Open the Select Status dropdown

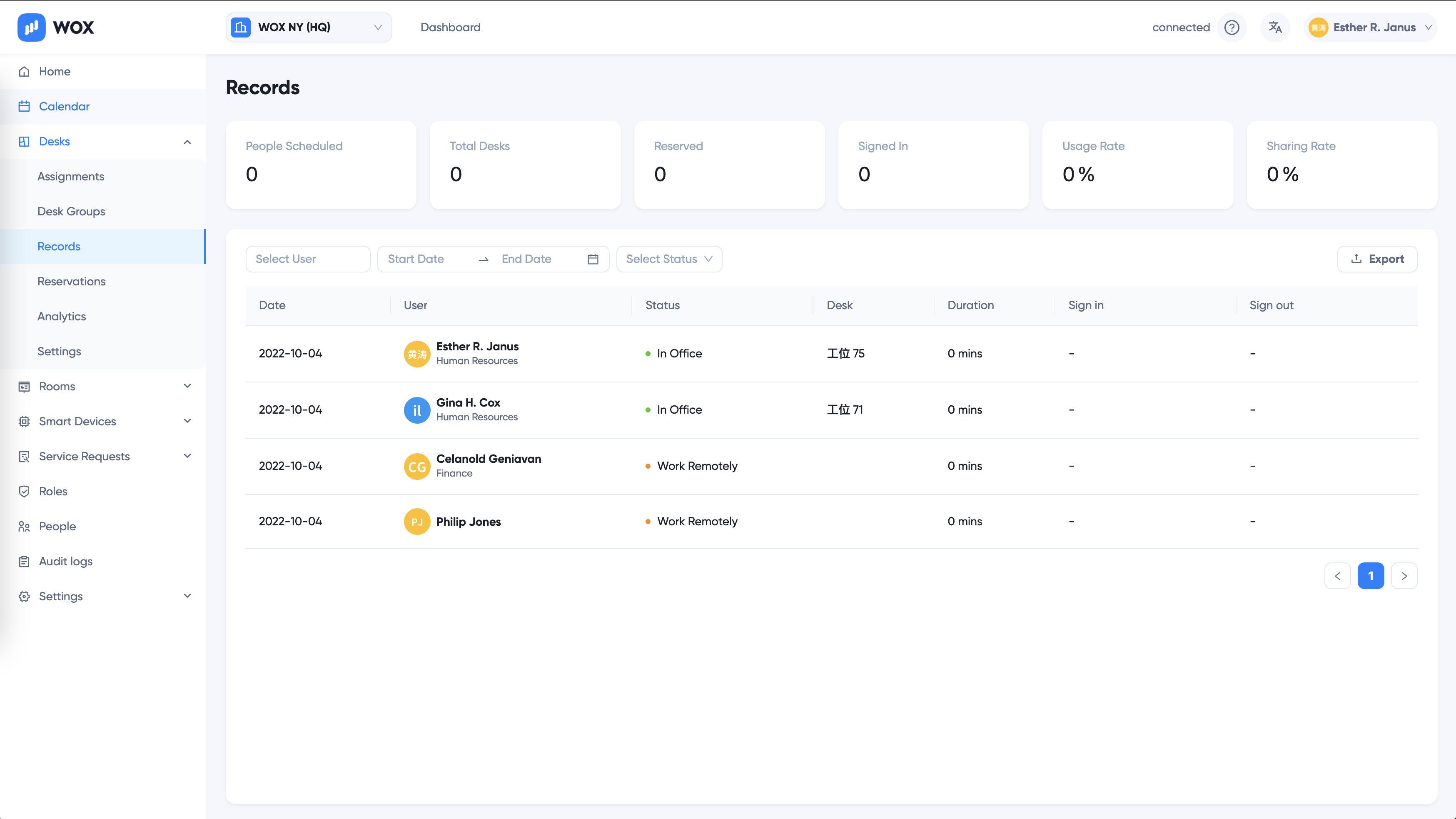(669, 259)
